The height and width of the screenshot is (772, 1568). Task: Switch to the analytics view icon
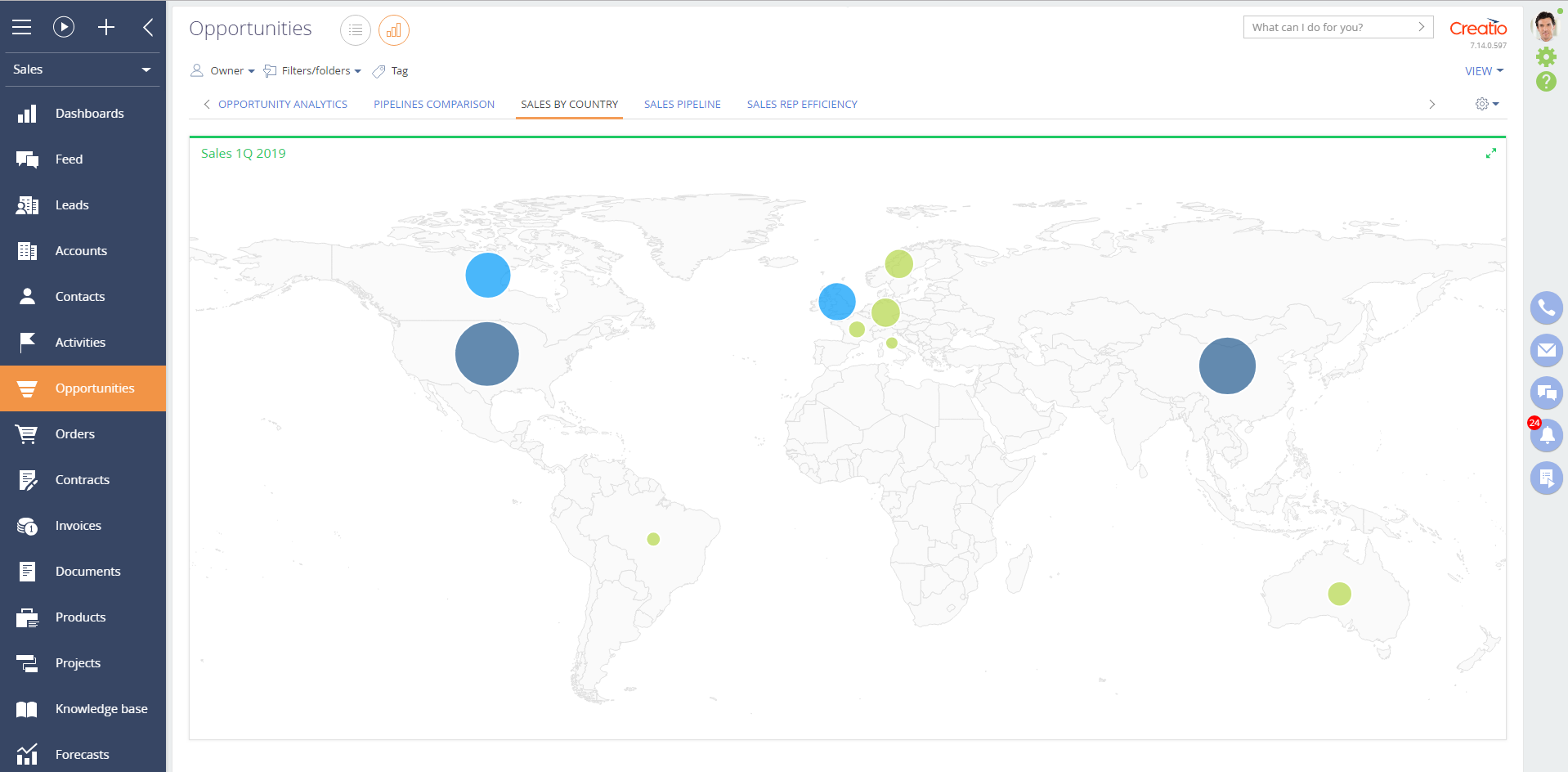pyautogui.click(x=393, y=29)
